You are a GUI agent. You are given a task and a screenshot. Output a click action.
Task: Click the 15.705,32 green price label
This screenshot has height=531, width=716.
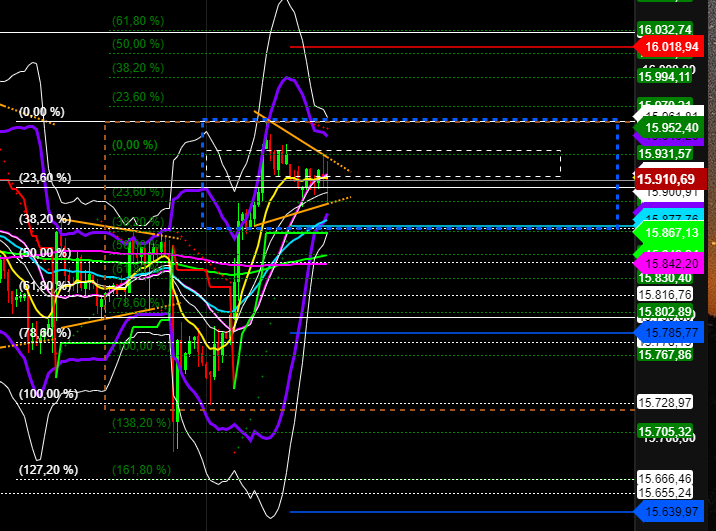664,431
